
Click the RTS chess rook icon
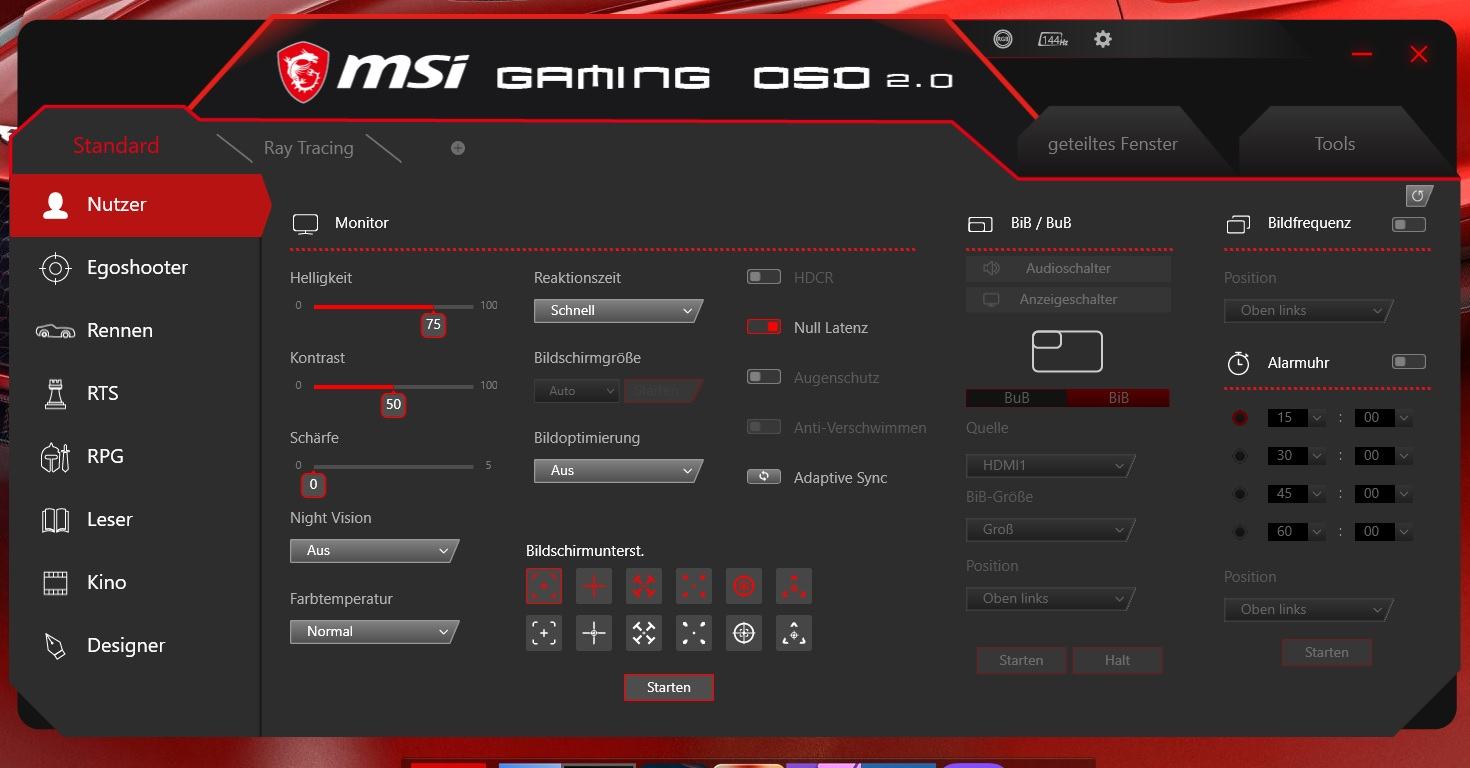point(55,394)
